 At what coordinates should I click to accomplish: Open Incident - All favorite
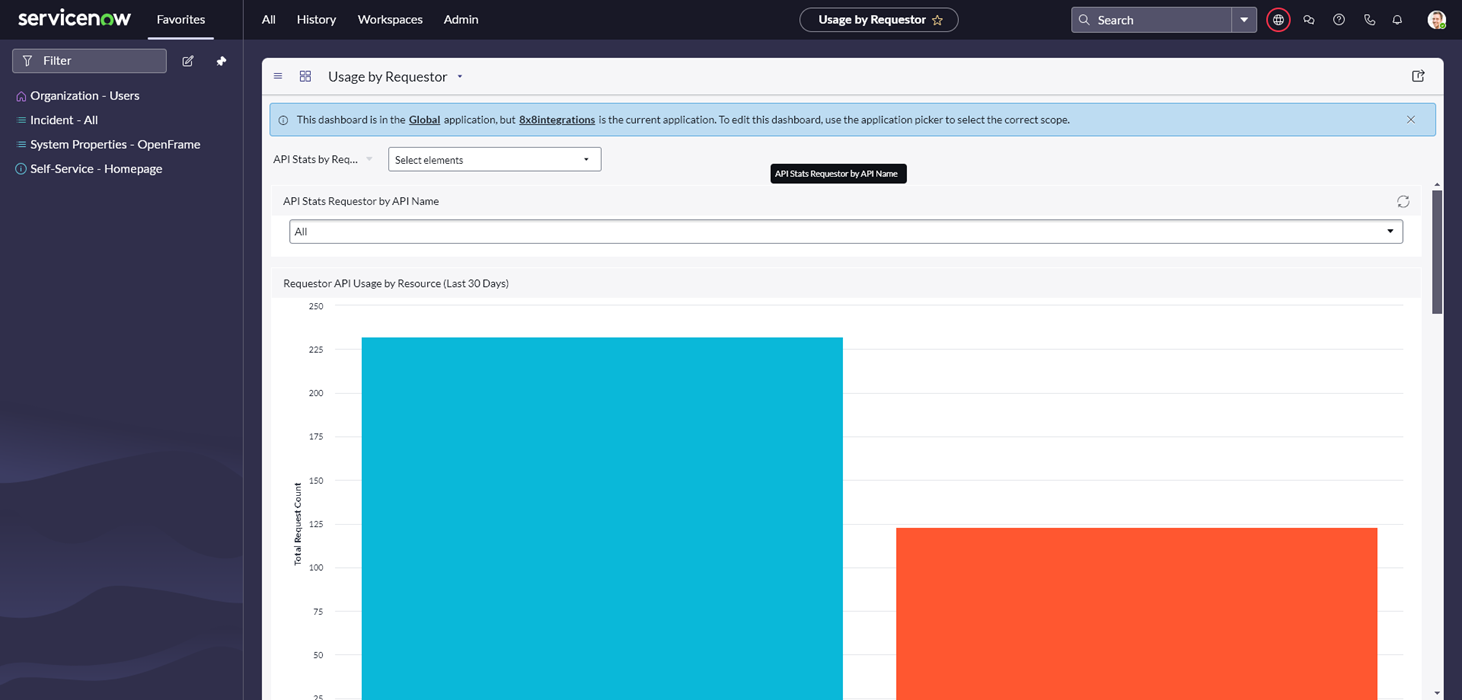[64, 120]
